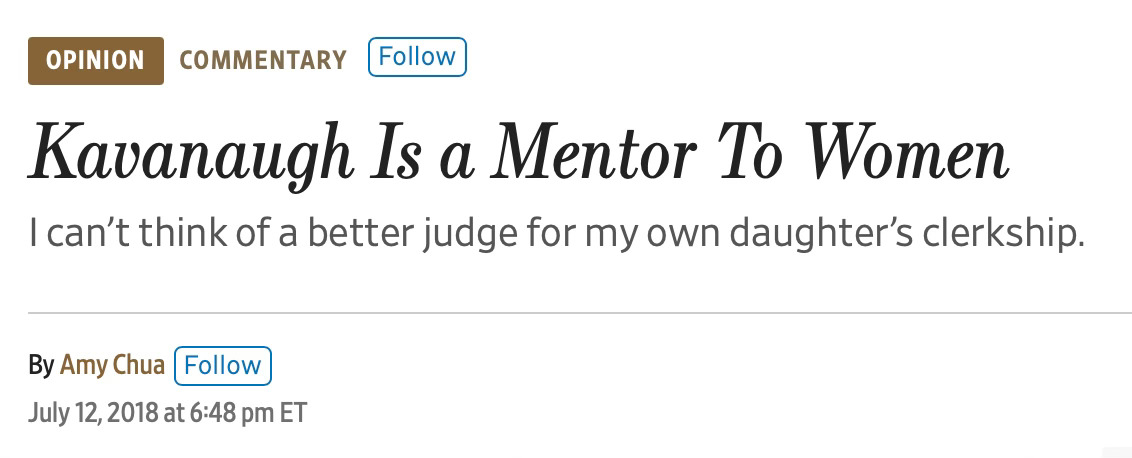Open Amy Chua's author page

point(112,365)
